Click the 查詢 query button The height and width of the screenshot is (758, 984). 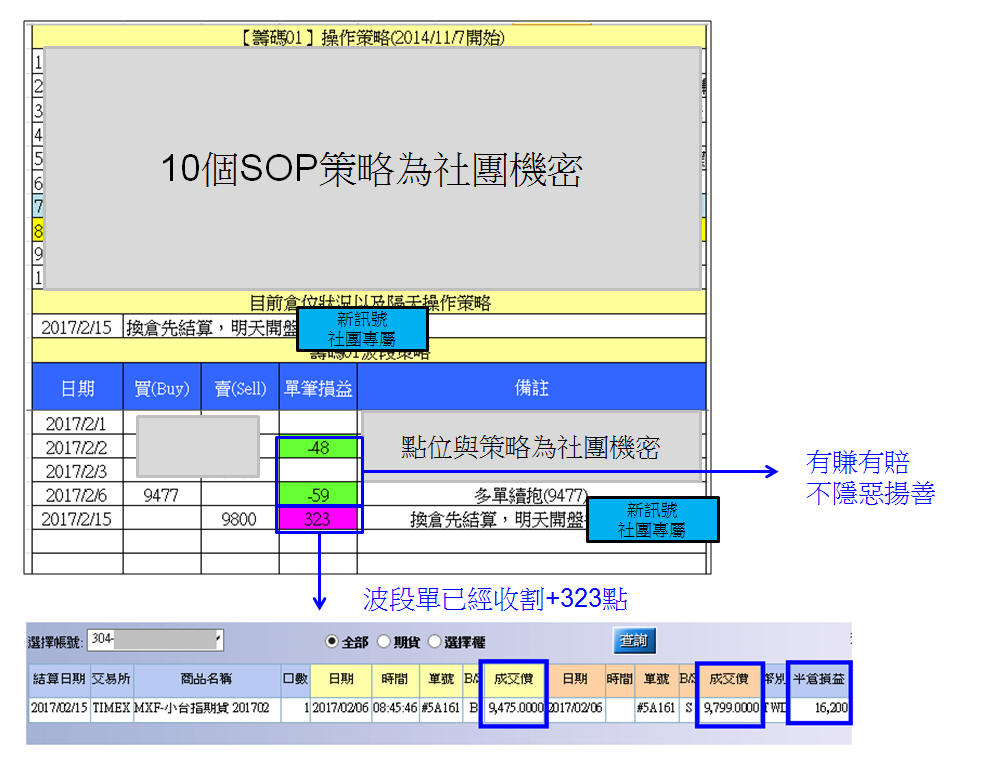point(634,640)
